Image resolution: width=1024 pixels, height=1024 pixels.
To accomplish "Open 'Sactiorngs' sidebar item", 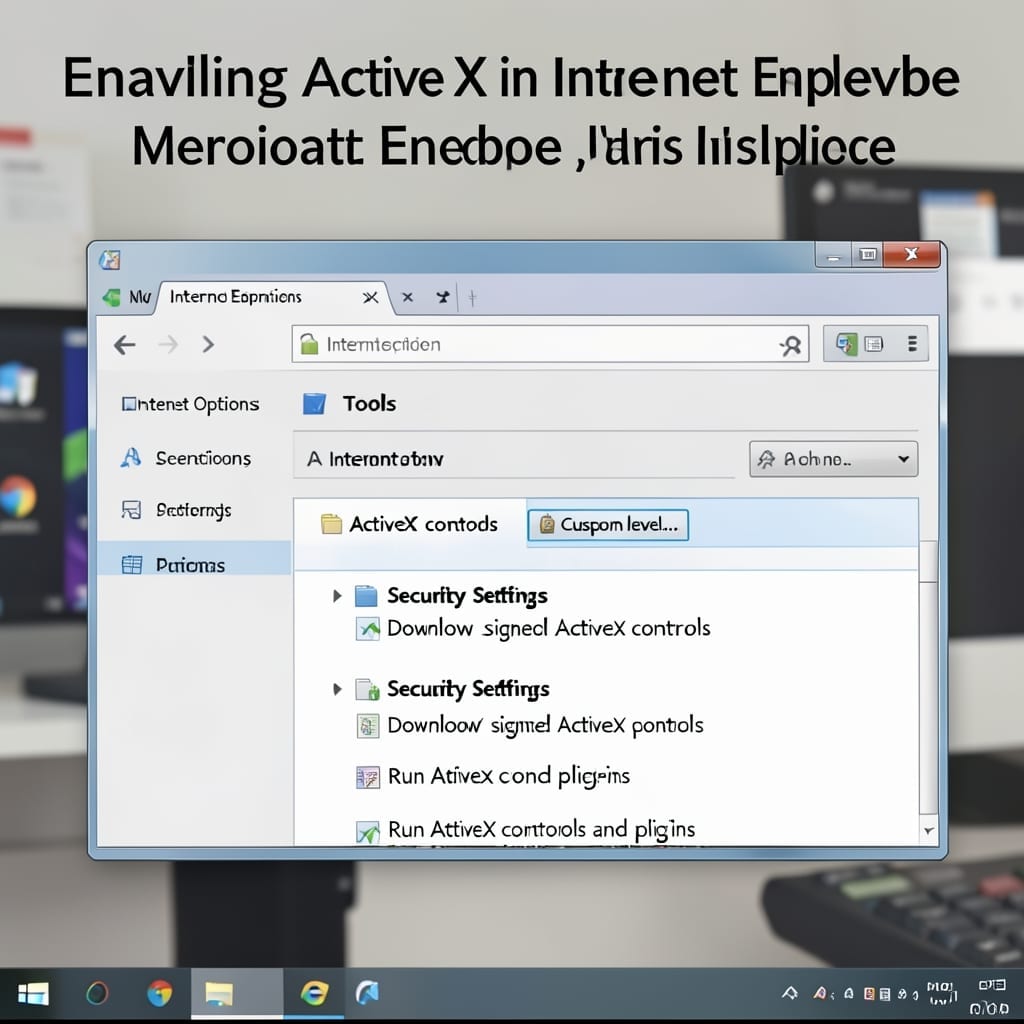I will pyautogui.click(x=176, y=510).
